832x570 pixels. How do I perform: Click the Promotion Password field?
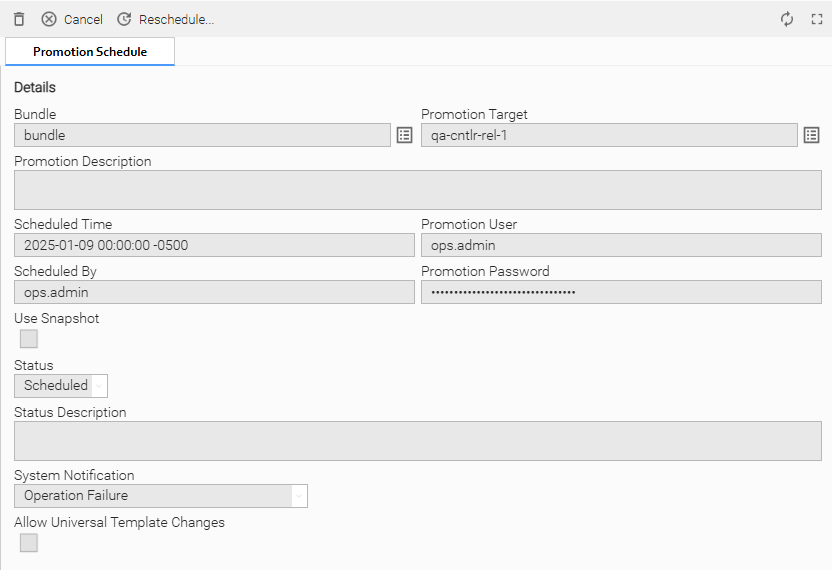point(620,291)
